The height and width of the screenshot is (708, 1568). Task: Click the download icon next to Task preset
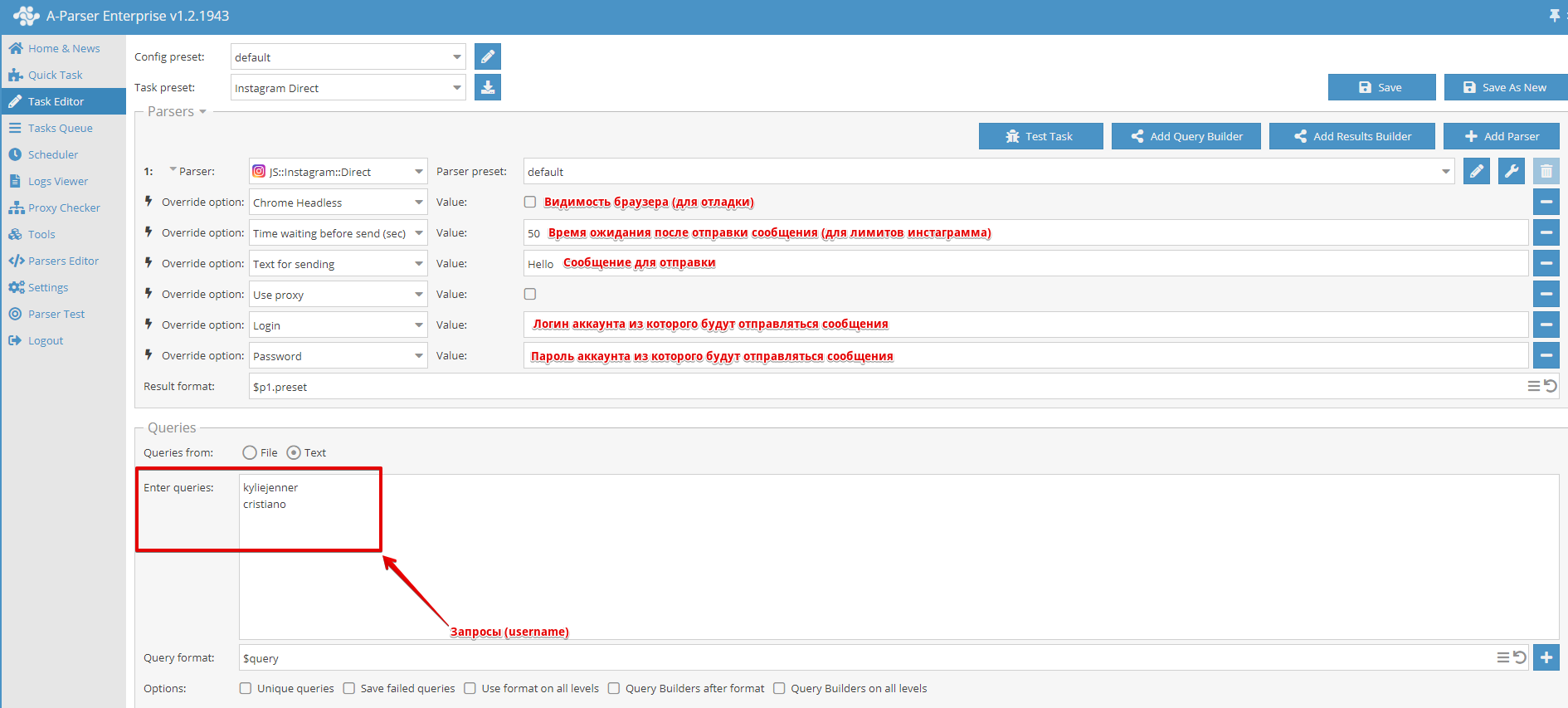pyautogui.click(x=488, y=87)
